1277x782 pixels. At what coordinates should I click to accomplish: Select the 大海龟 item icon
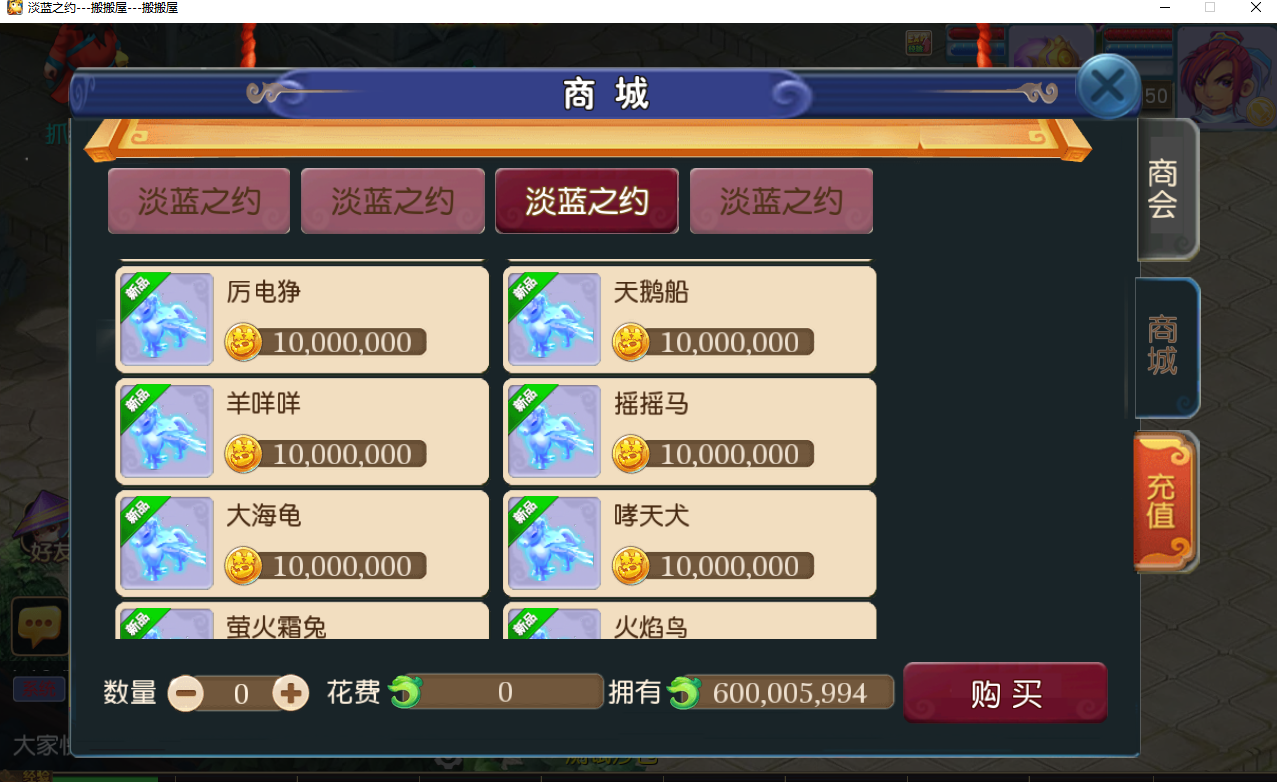[167, 543]
